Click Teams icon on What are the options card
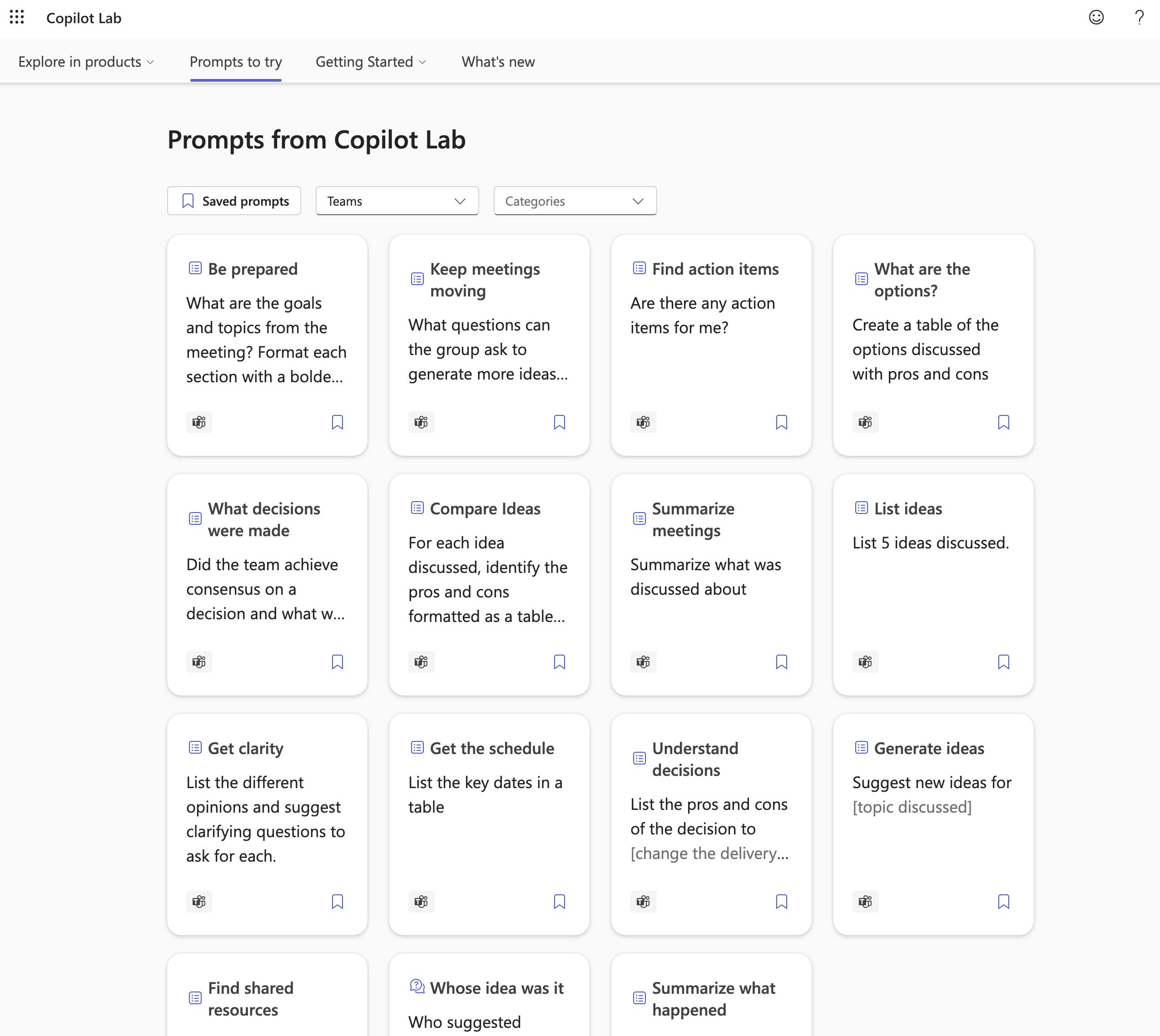 pos(865,422)
